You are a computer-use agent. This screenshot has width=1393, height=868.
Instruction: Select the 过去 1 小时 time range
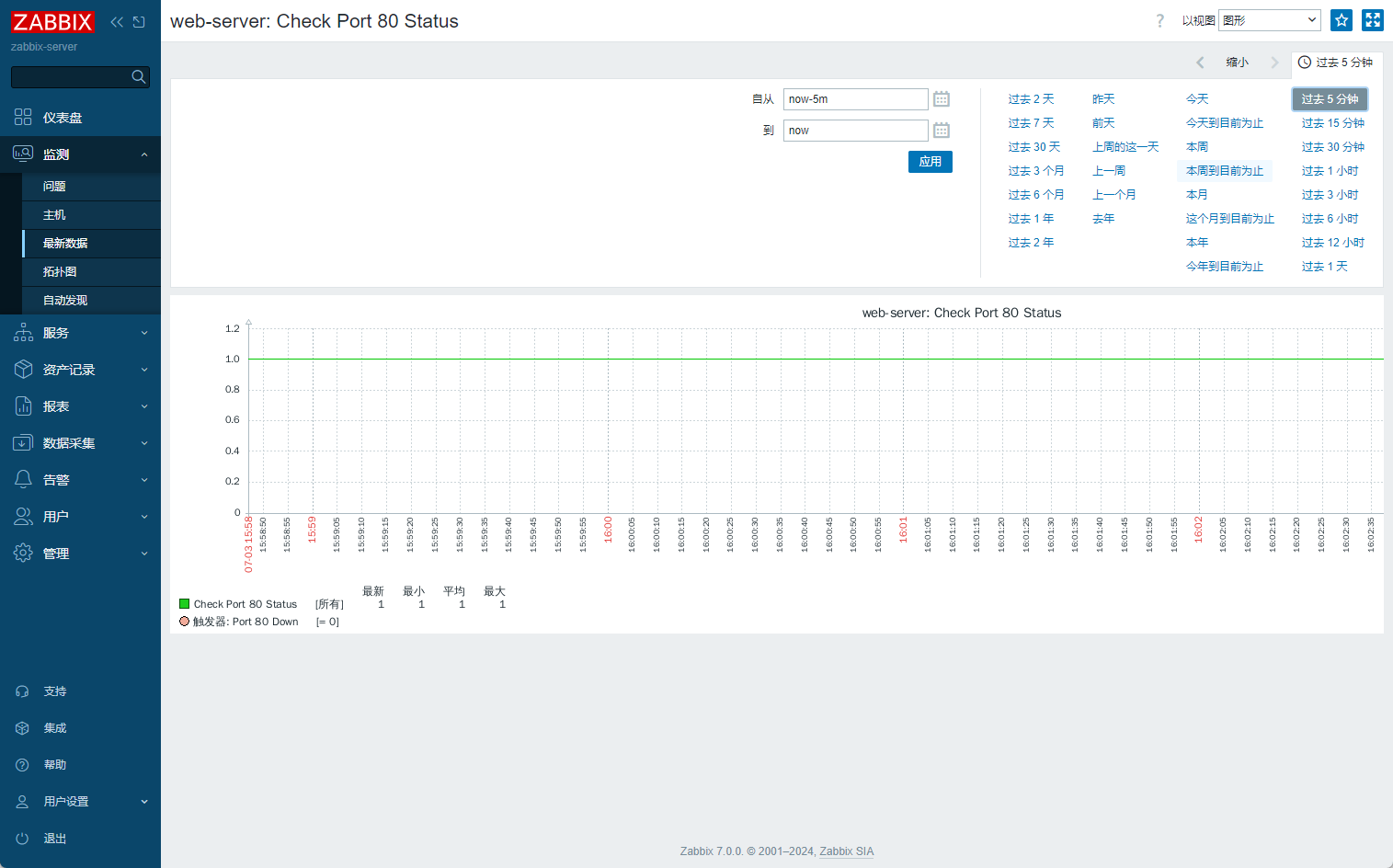pyautogui.click(x=1330, y=171)
